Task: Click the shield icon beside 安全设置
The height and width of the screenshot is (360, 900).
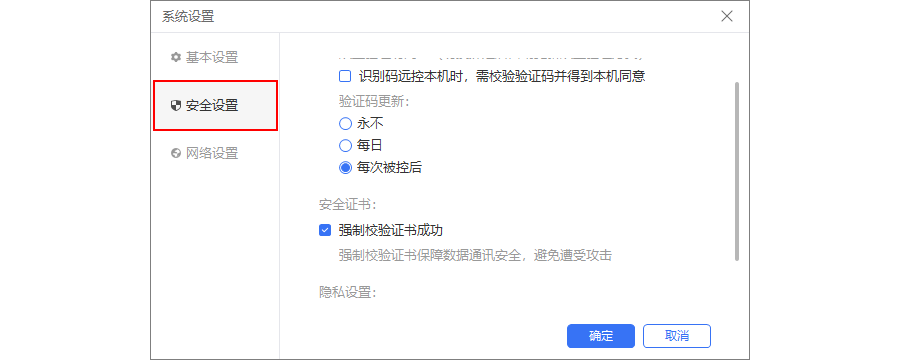Action: 176,106
